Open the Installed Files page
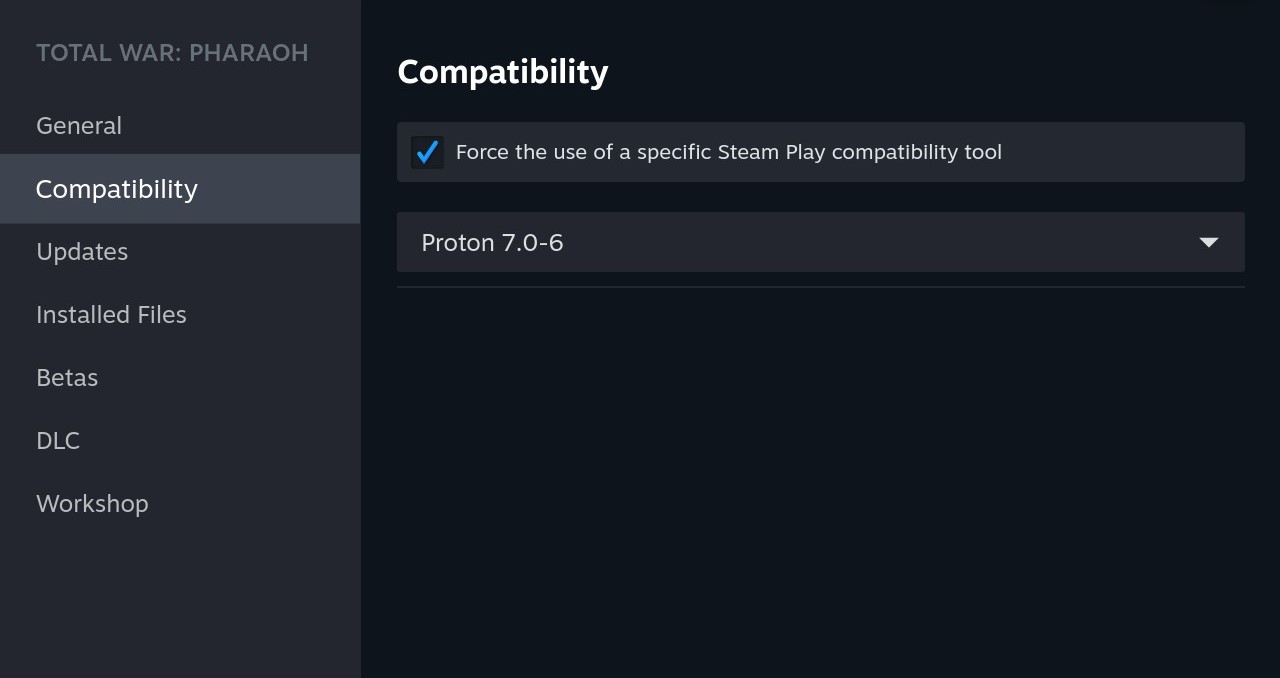This screenshot has width=1280, height=678. pyautogui.click(x=111, y=315)
